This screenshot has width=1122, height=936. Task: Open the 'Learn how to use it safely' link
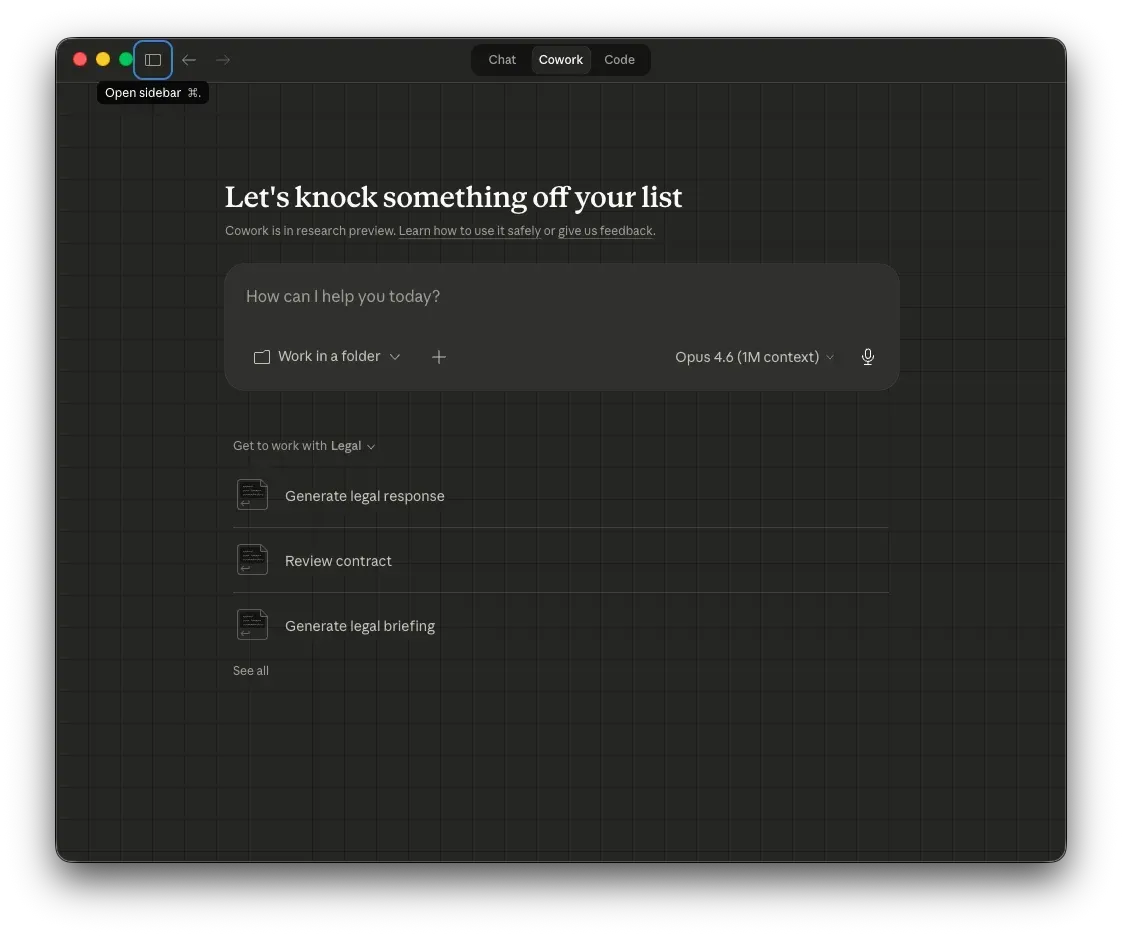(469, 231)
